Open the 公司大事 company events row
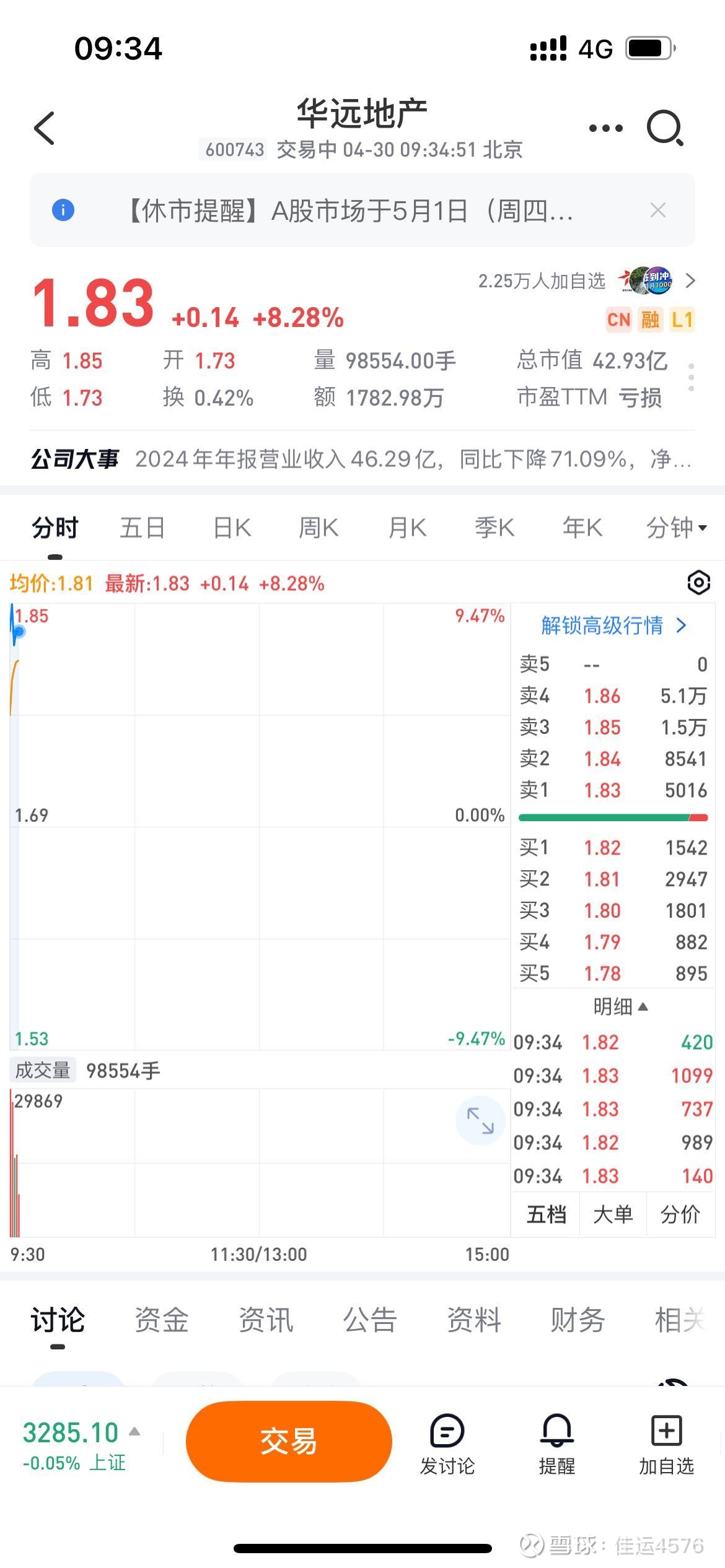The height and width of the screenshot is (1568, 725). (362, 459)
